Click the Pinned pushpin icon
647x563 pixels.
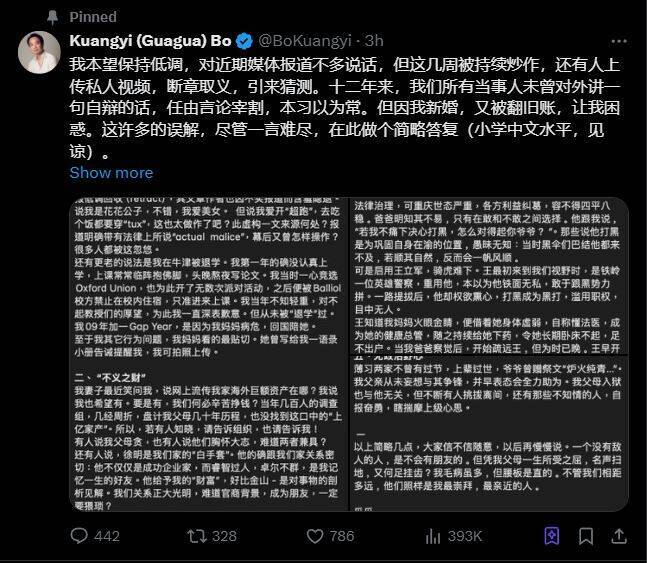[52, 17]
